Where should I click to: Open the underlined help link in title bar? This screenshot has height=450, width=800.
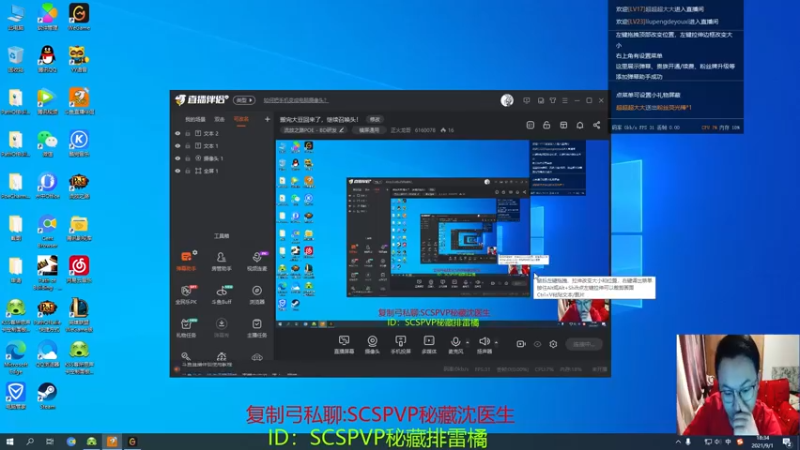point(295,100)
